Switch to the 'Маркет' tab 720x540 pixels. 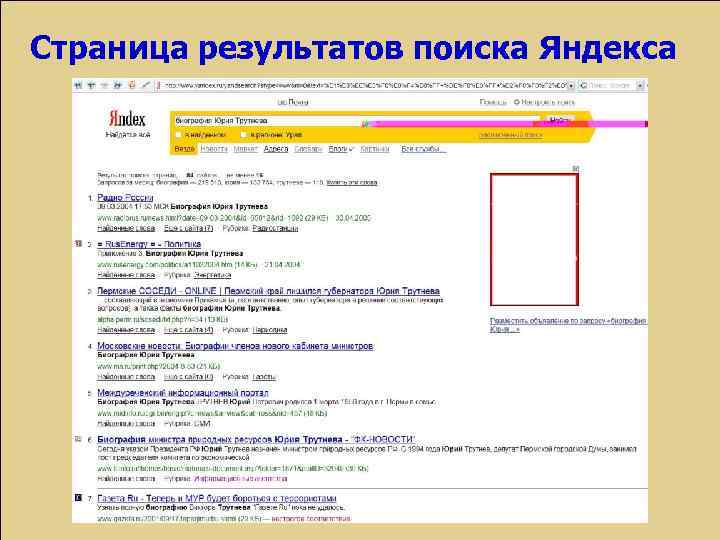click(246, 149)
